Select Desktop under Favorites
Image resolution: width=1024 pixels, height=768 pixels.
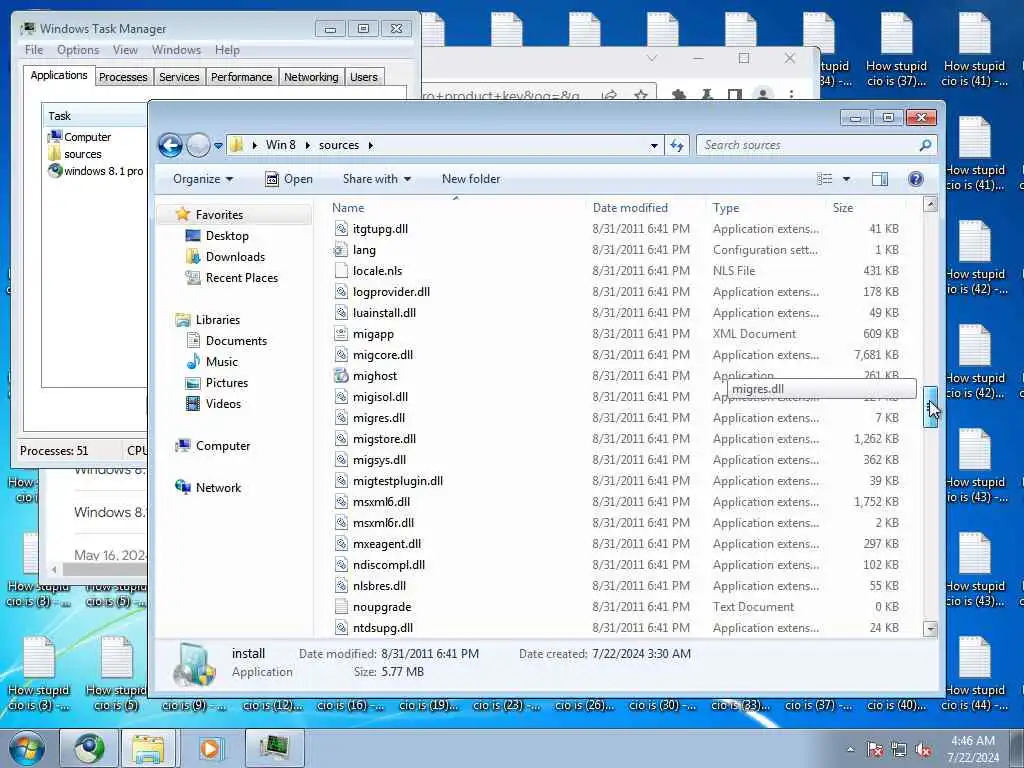click(x=227, y=236)
